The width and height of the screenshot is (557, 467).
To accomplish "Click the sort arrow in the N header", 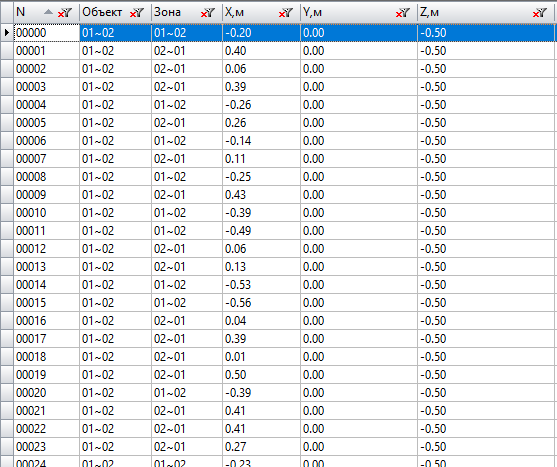I will 48,12.
